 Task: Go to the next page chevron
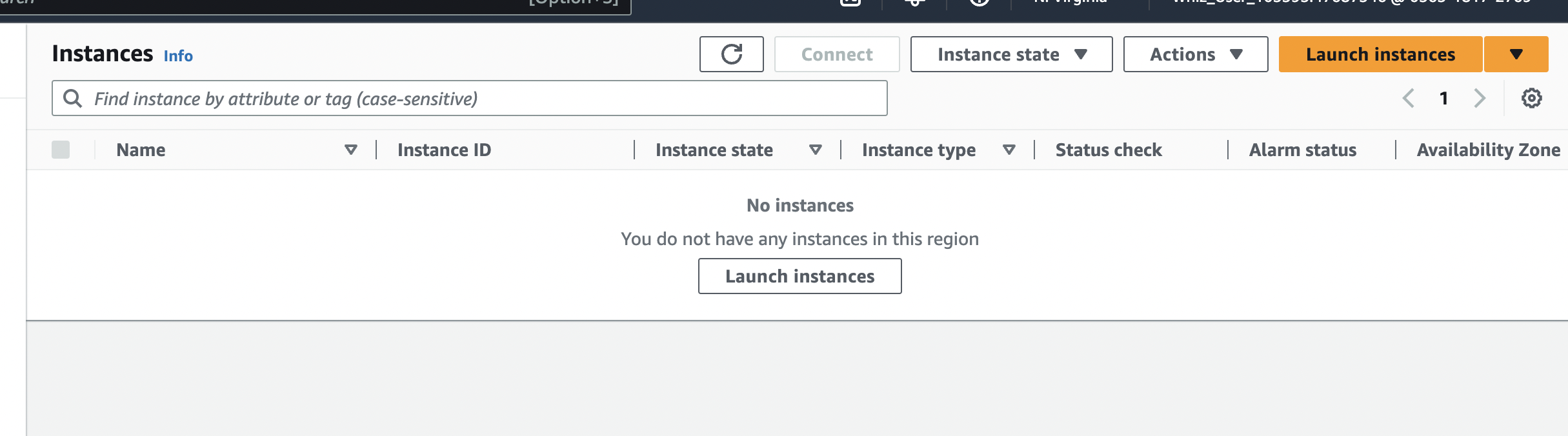point(1480,98)
